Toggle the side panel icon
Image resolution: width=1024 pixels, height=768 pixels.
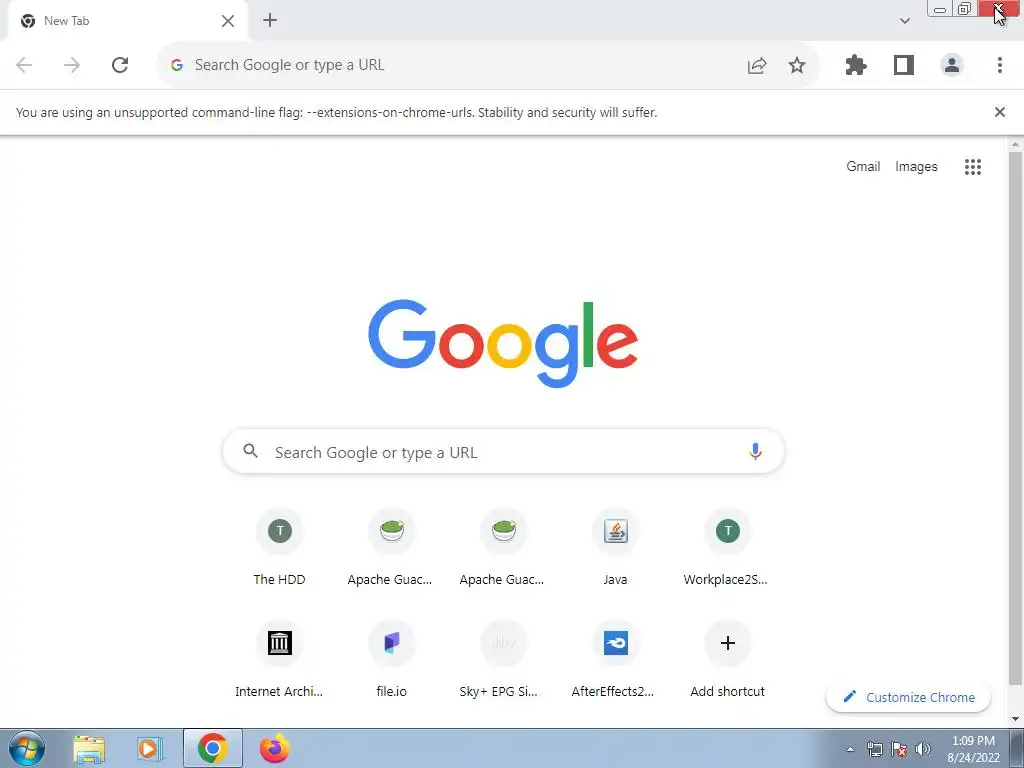[903, 65]
